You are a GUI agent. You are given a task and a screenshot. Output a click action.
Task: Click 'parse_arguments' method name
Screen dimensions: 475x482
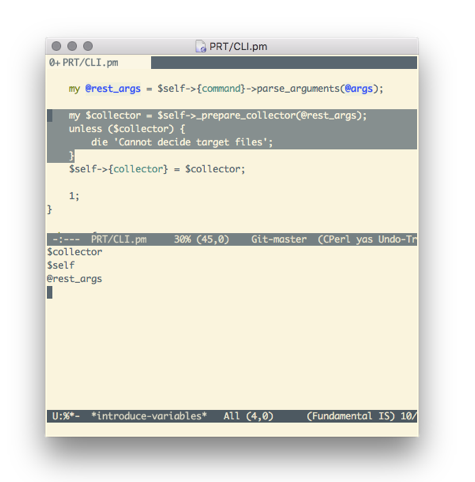(298, 89)
